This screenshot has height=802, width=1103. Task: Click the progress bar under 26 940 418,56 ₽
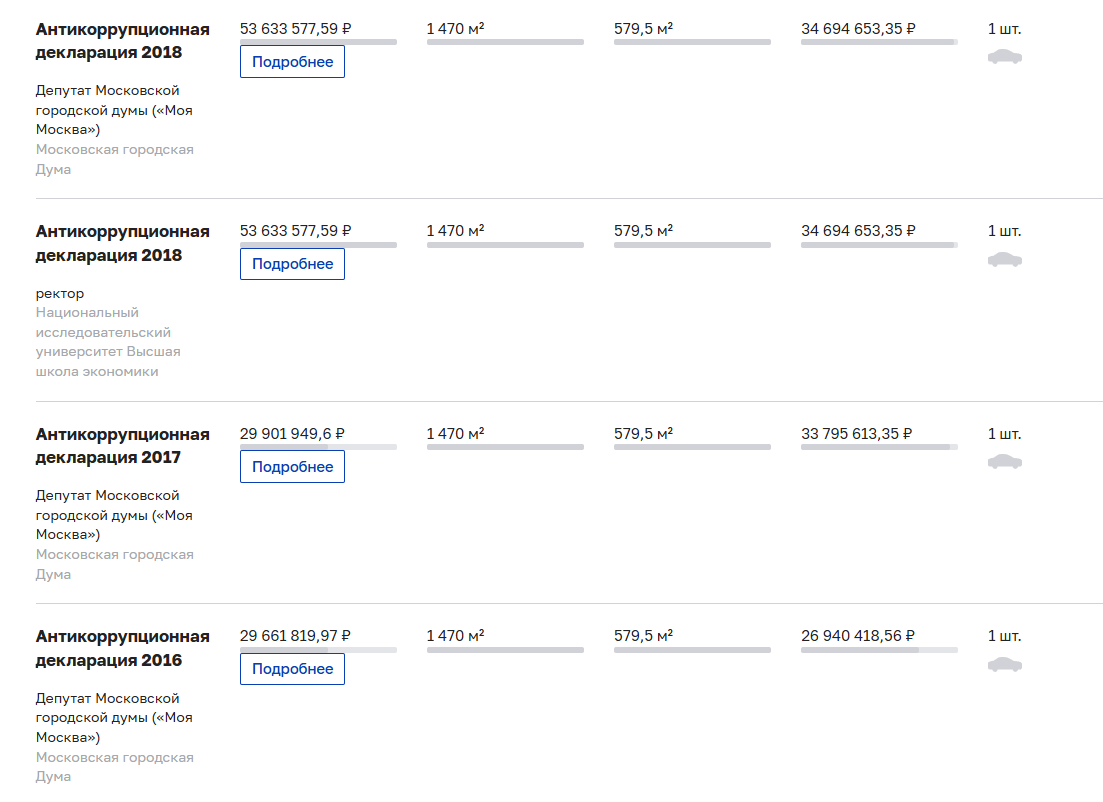click(879, 650)
